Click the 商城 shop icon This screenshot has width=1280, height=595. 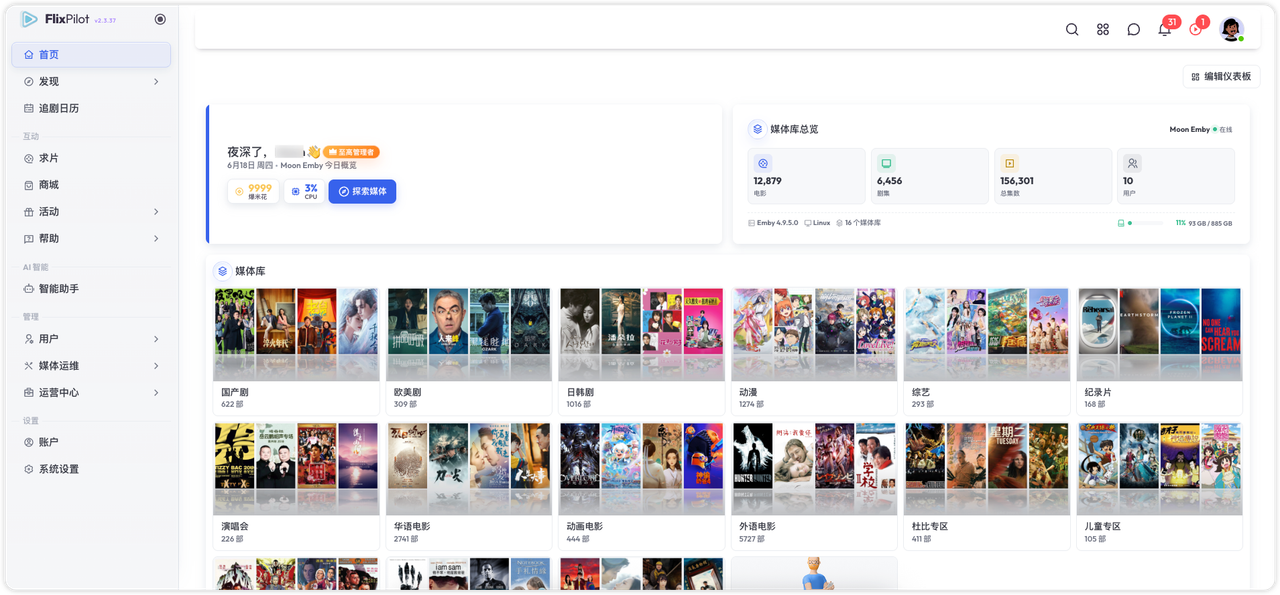click(x=29, y=185)
